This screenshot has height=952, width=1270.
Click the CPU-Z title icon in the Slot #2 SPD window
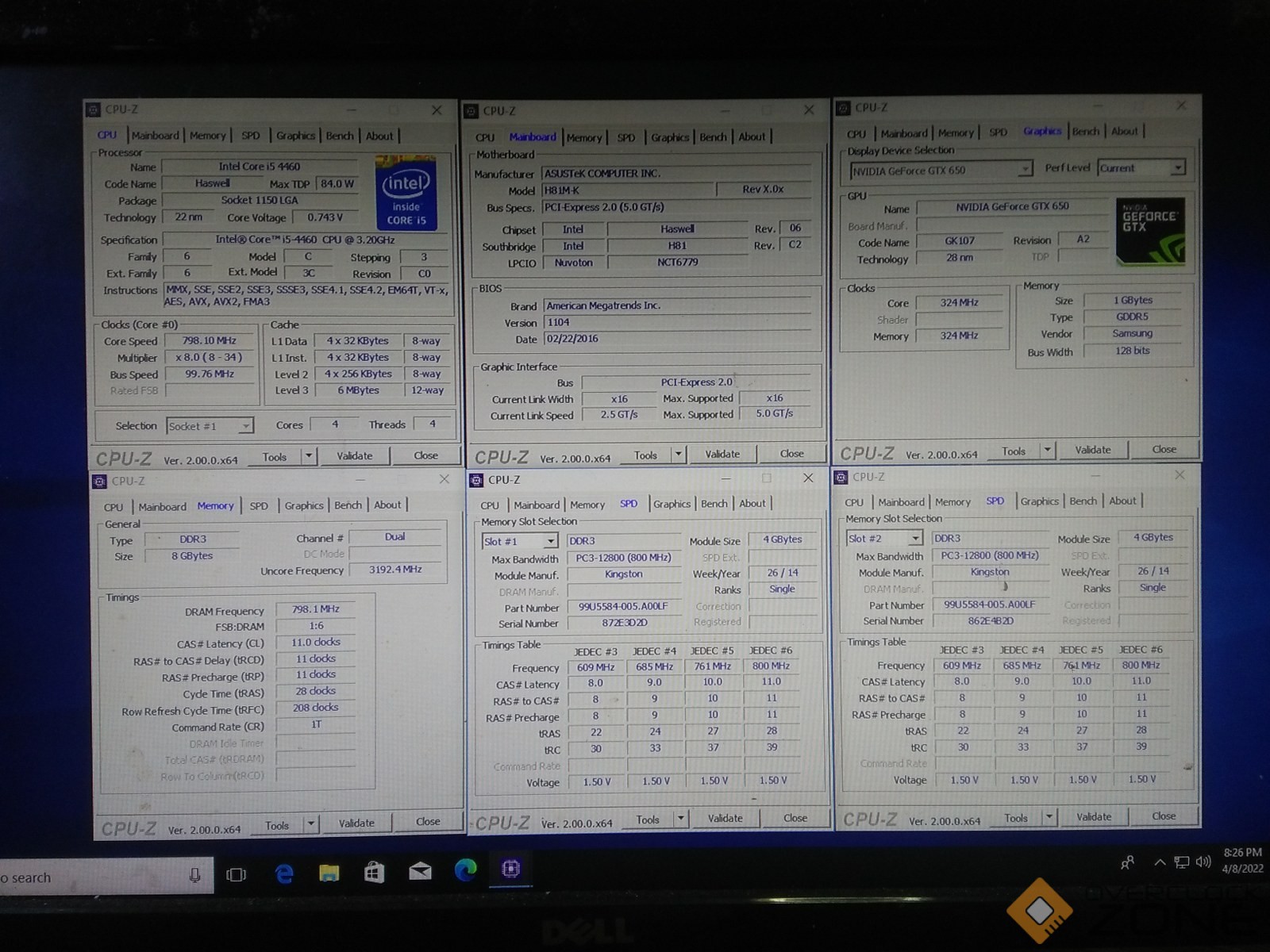point(841,477)
